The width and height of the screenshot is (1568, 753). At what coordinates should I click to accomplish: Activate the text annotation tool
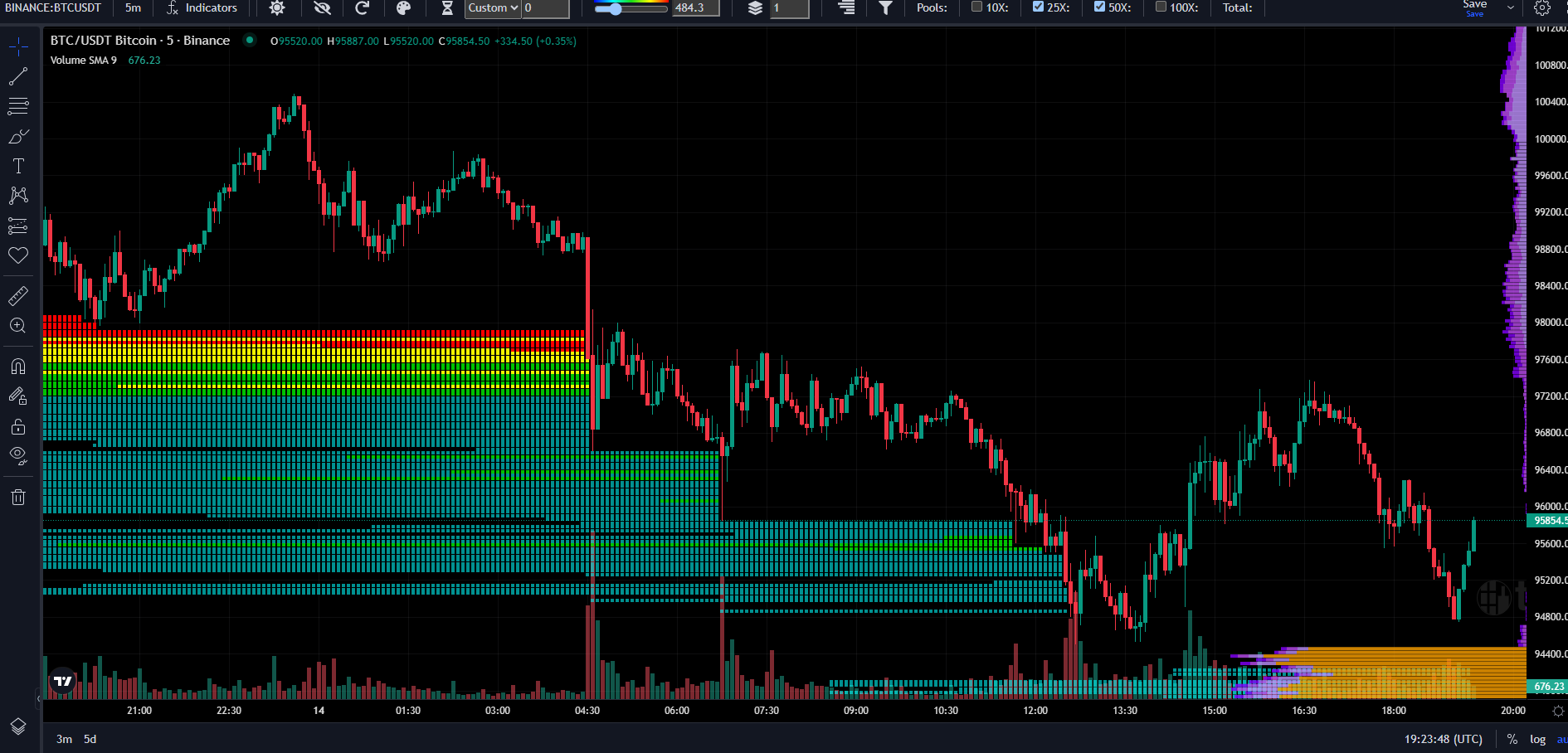tap(18, 166)
